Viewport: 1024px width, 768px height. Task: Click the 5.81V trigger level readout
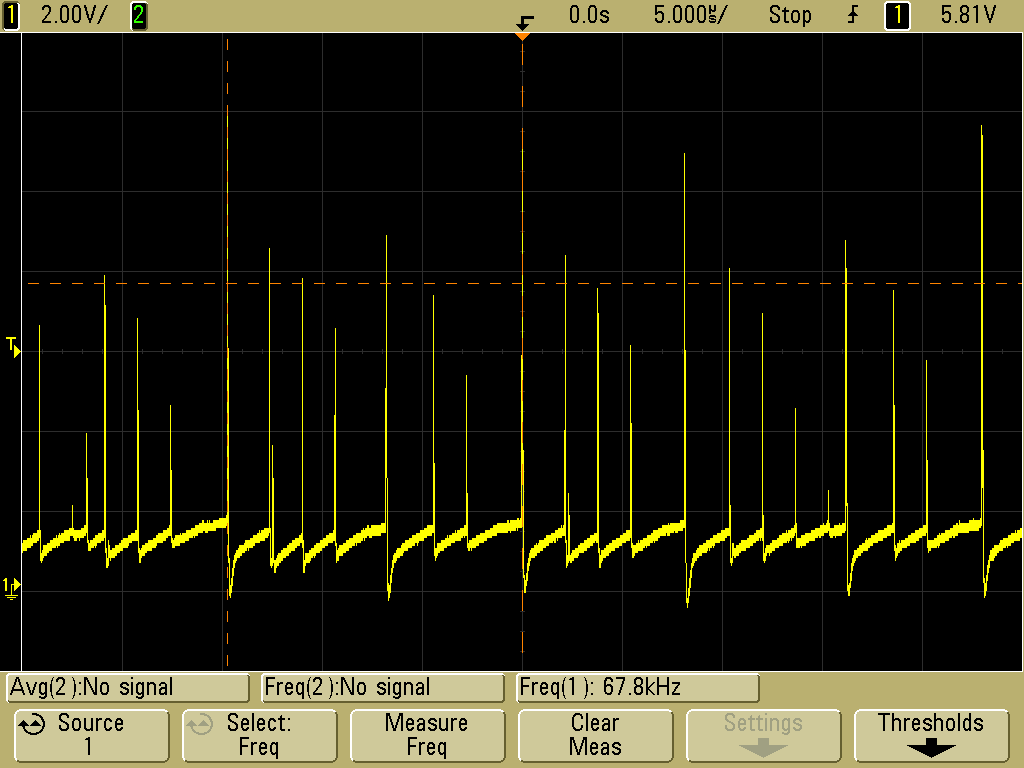pos(968,15)
